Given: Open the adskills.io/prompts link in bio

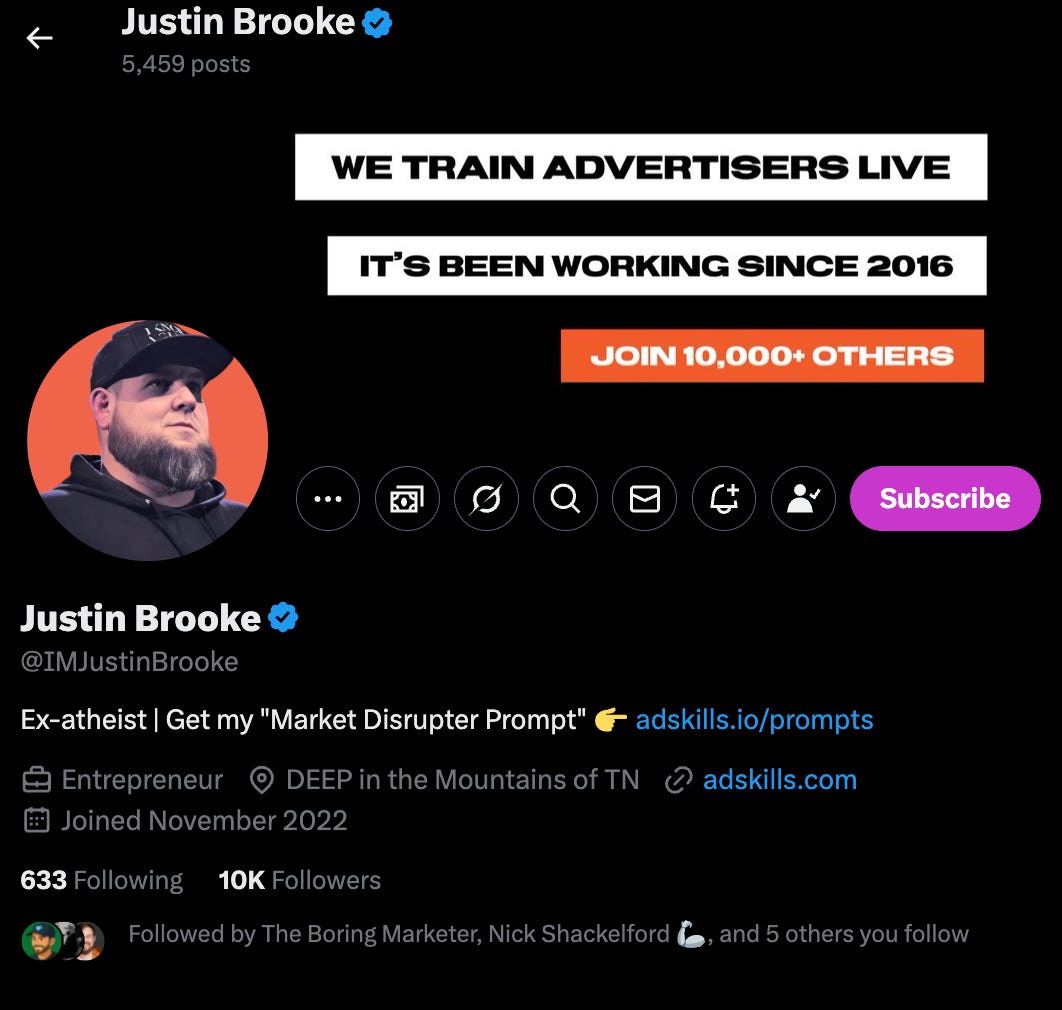Looking at the screenshot, I should click(x=755, y=719).
